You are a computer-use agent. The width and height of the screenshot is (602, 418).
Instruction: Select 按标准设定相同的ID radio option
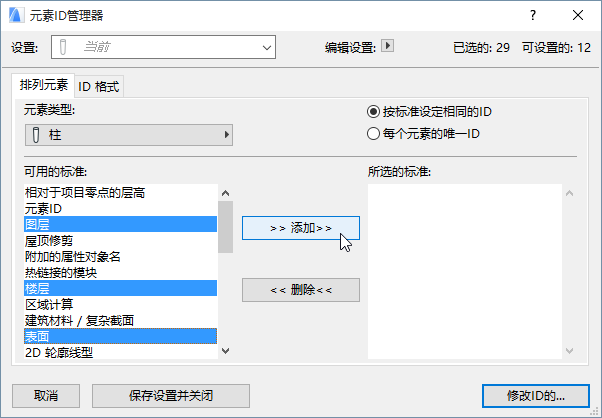374,112
